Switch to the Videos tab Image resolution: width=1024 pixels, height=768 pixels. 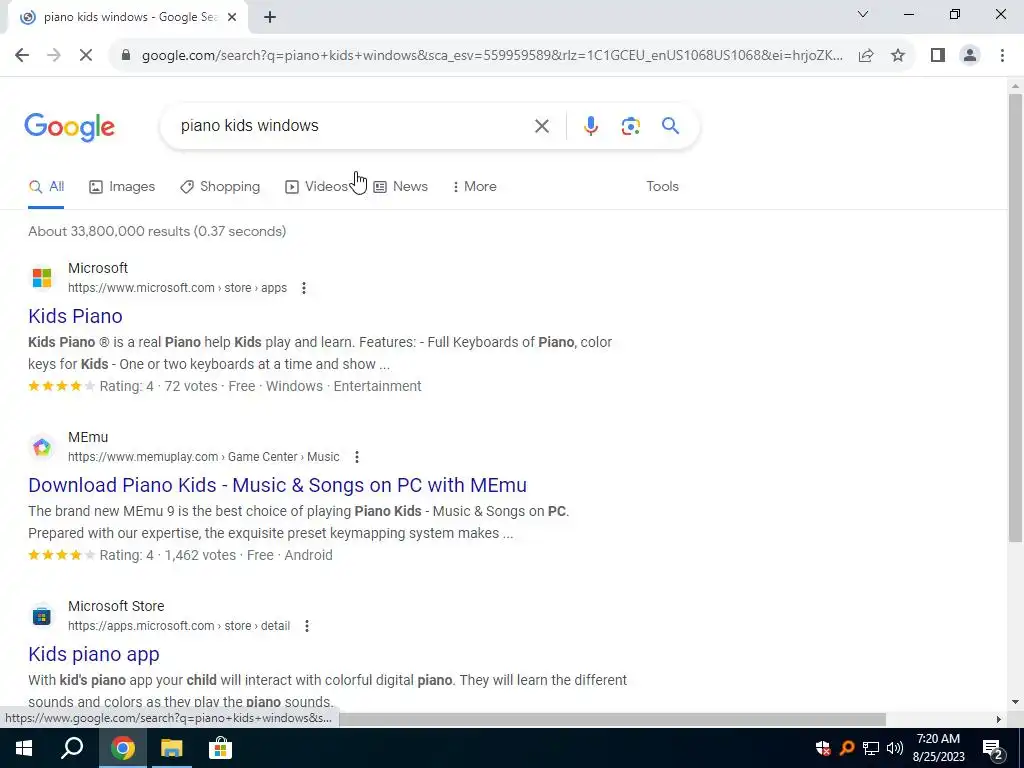[317, 187]
